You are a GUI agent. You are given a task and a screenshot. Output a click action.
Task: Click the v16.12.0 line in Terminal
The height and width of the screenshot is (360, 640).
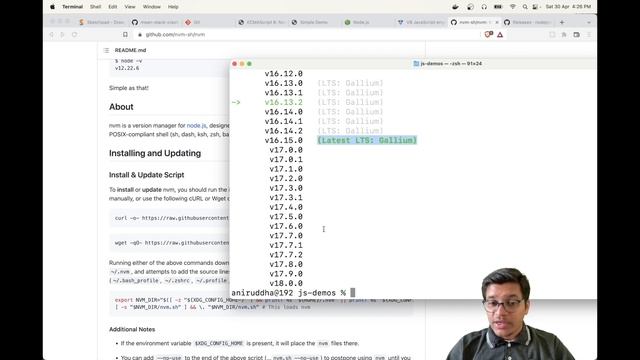pos(283,74)
